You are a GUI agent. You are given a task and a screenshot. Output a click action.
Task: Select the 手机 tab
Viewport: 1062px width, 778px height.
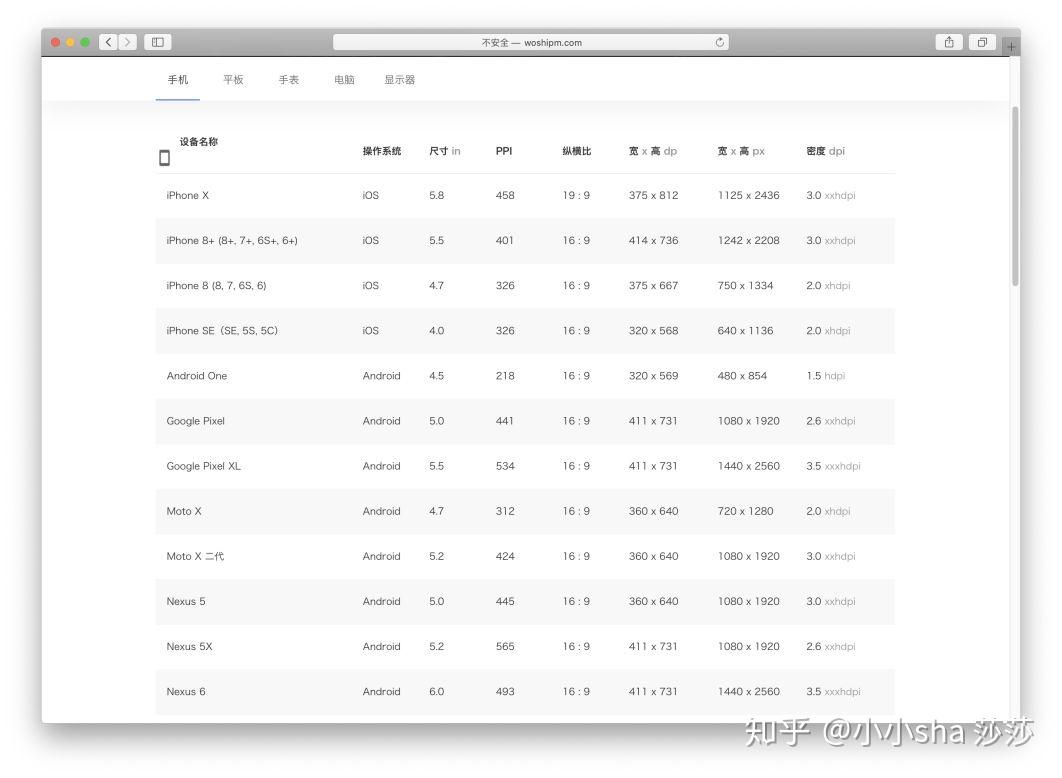(177, 80)
